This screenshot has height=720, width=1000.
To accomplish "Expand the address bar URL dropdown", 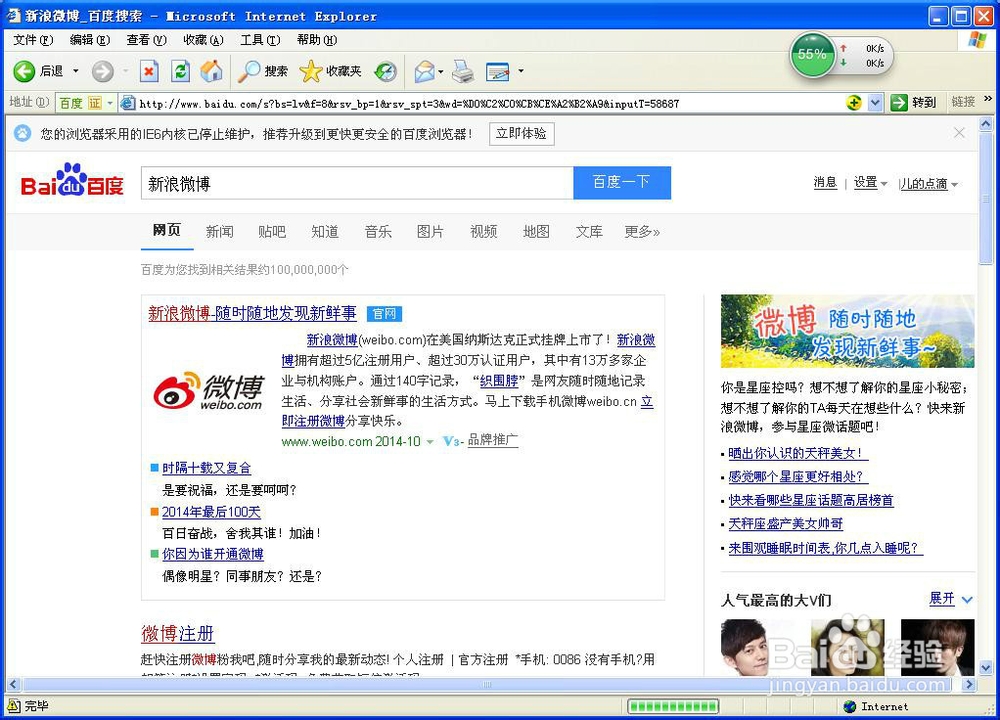I will 875,102.
